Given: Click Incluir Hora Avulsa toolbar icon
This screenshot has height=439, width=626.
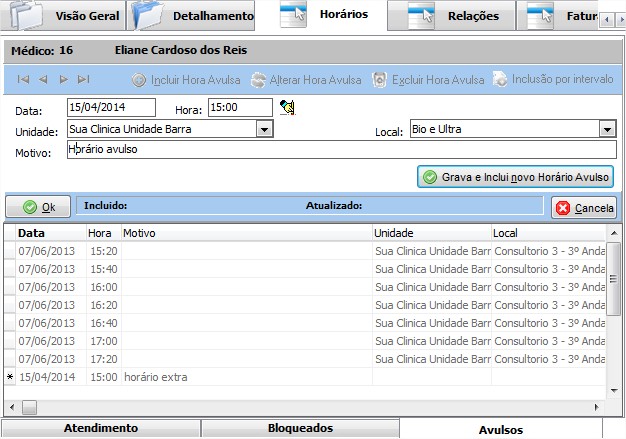Looking at the screenshot, I should 140,79.
